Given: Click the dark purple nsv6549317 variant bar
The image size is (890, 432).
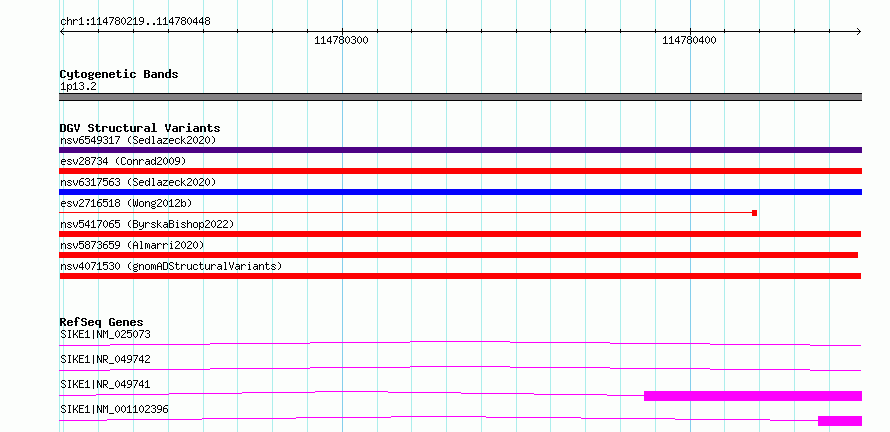Looking at the screenshot, I should click(460, 150).
